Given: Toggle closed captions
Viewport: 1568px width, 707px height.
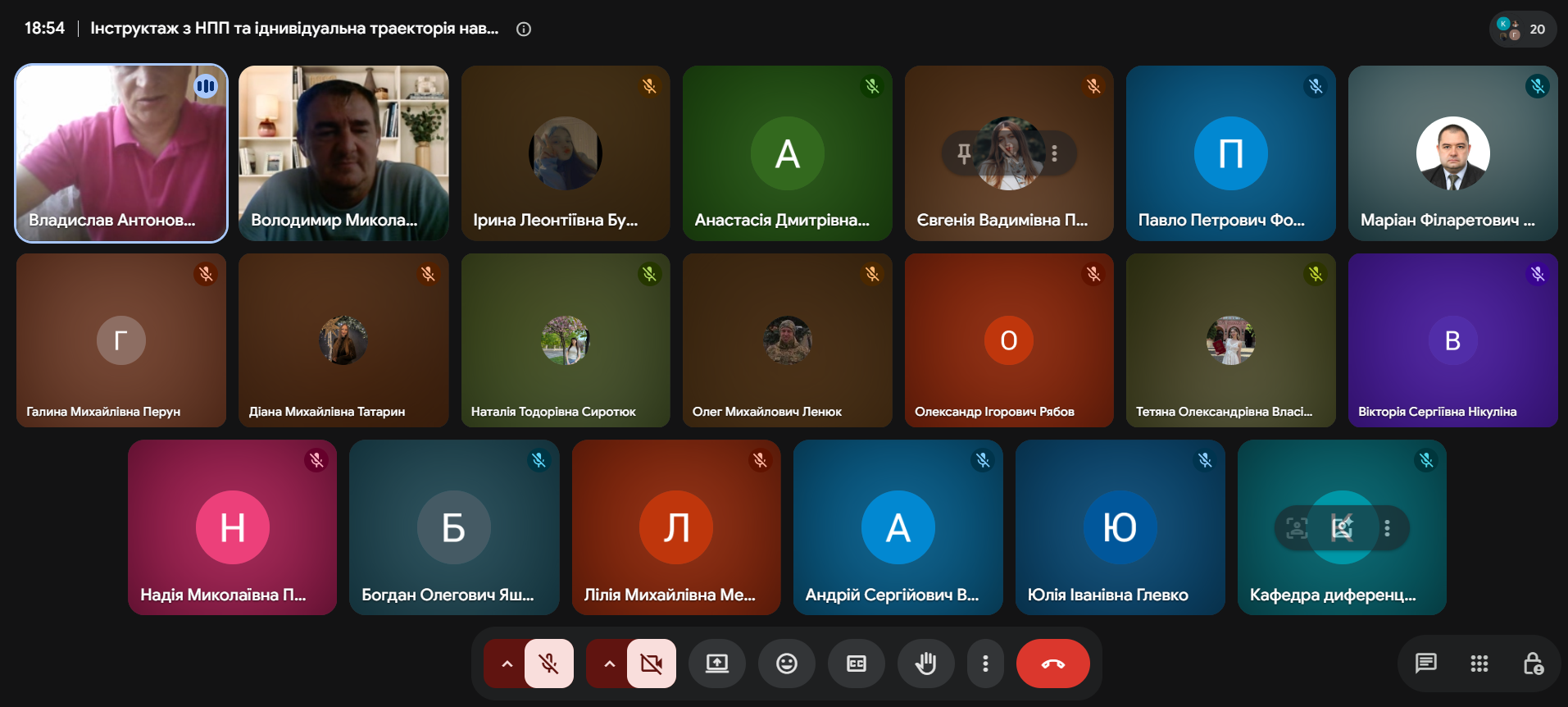Looking at the screenshot, I should 857,664.
